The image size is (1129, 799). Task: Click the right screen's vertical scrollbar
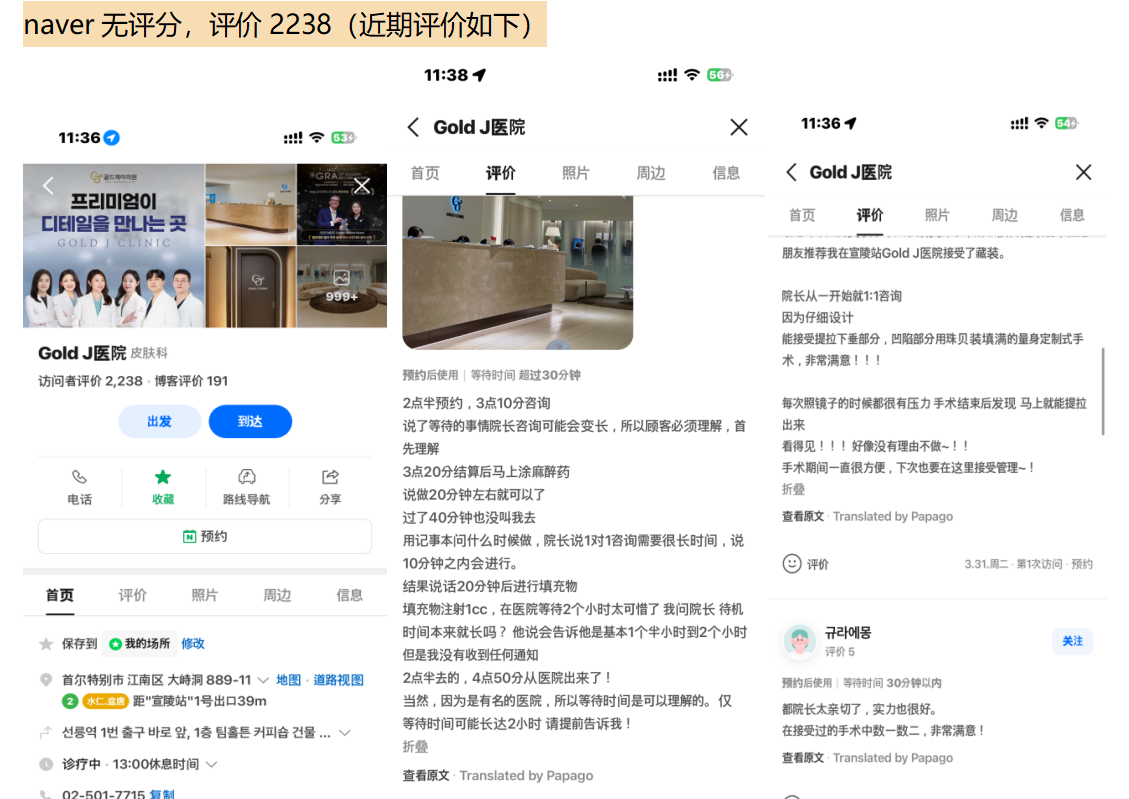1103,392
